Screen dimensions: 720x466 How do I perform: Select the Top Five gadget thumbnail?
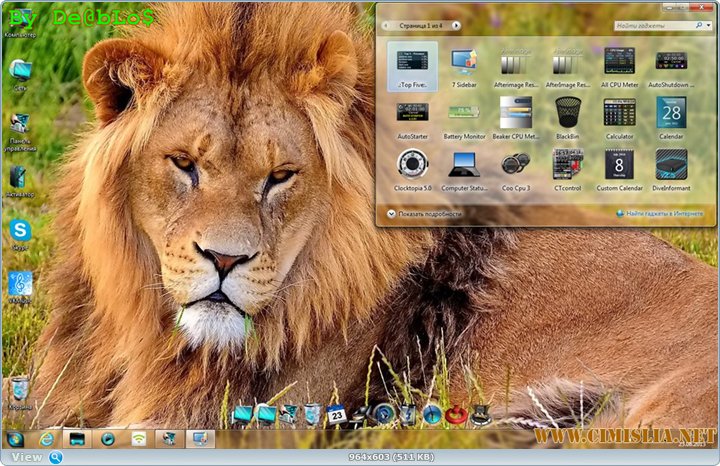412,64
